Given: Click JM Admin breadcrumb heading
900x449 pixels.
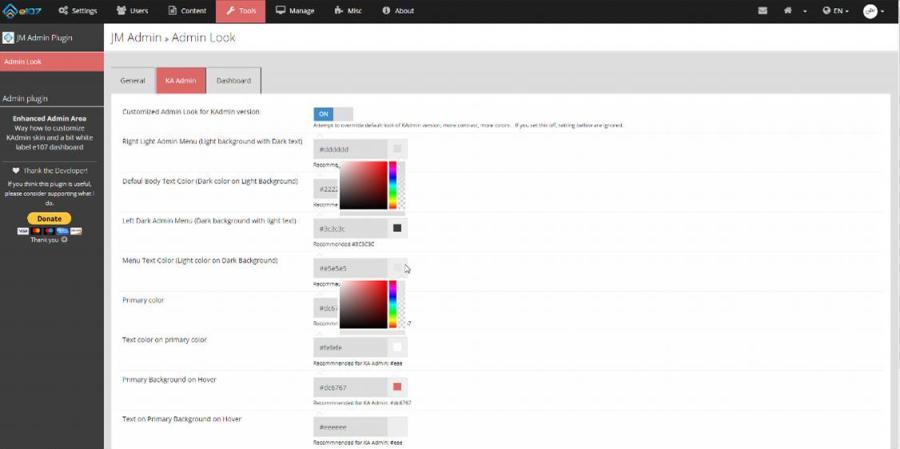Looking at the screenshot, I should [x=135, y=38].
